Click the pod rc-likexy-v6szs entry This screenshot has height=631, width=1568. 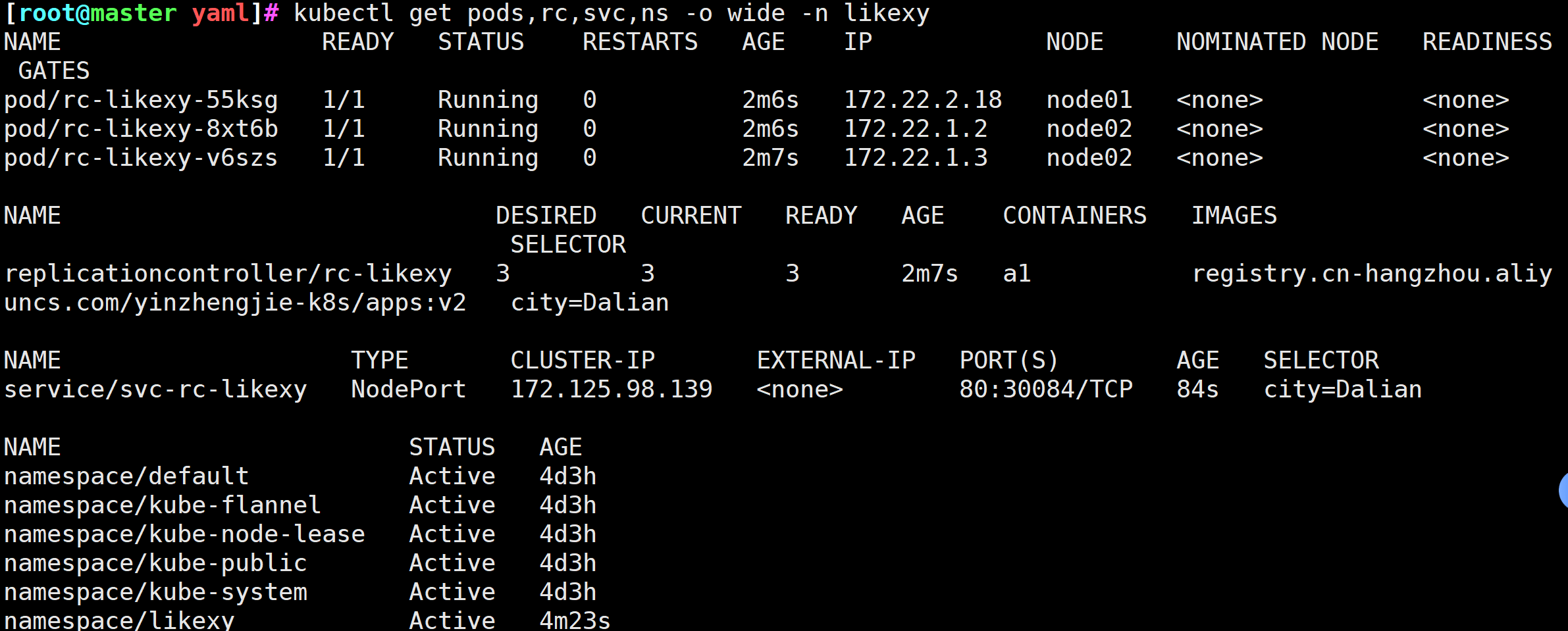(141, 158)
